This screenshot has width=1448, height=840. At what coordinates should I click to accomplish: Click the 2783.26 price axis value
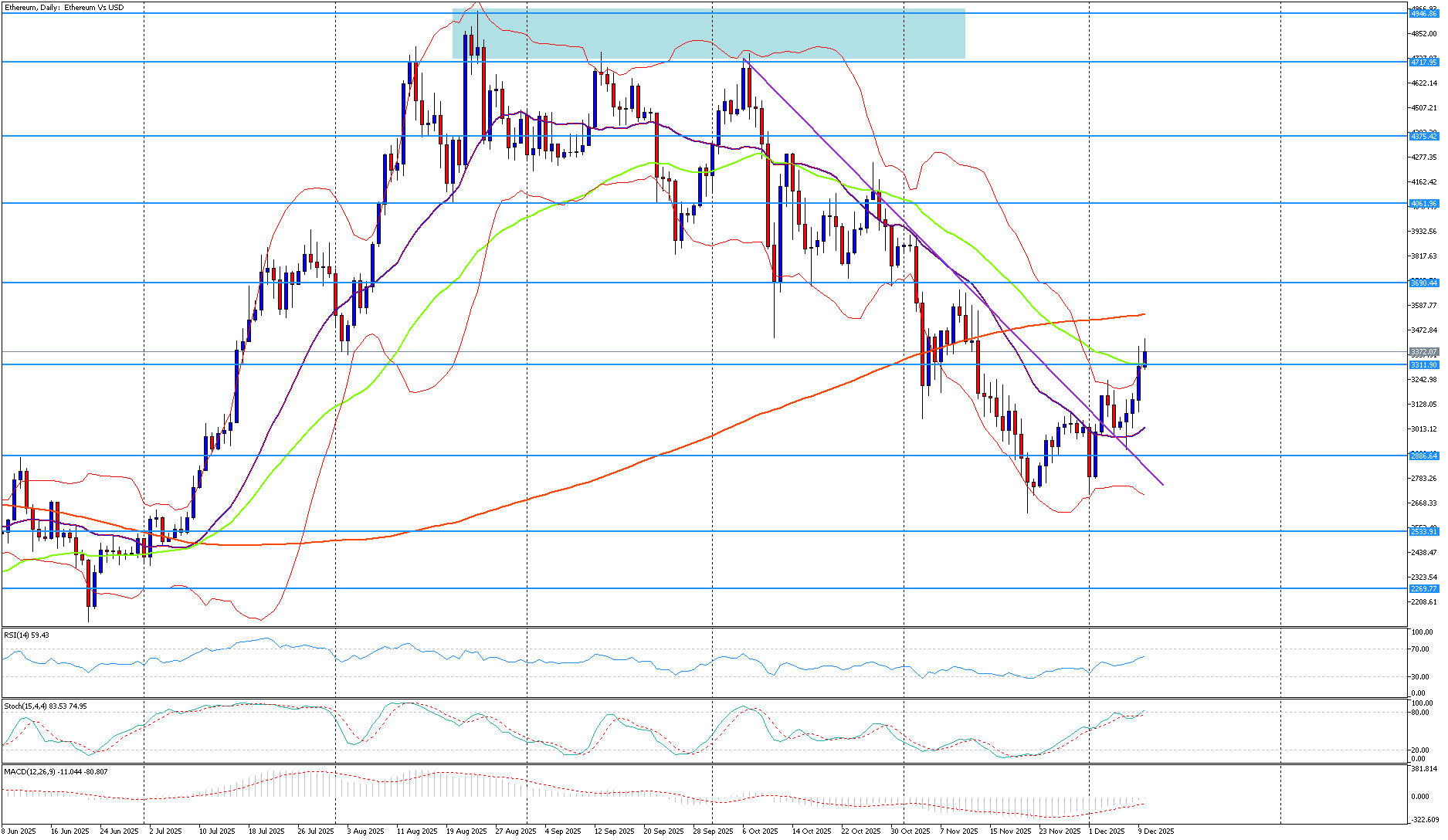point(1424,479)
